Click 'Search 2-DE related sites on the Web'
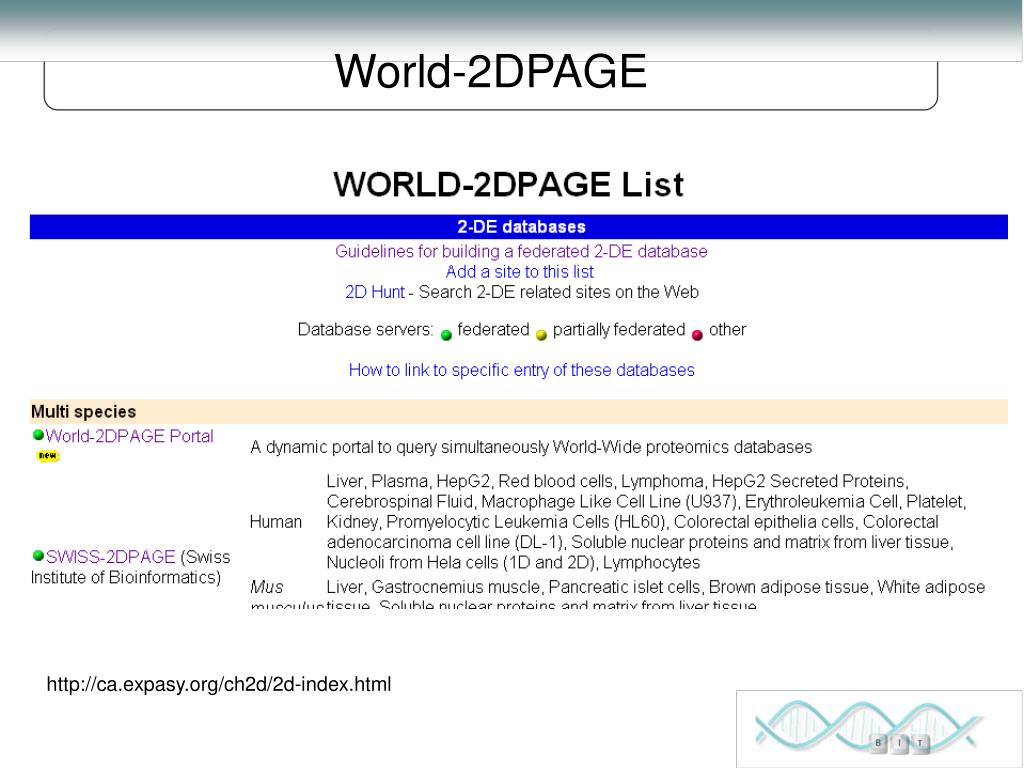 pos(559,292)
